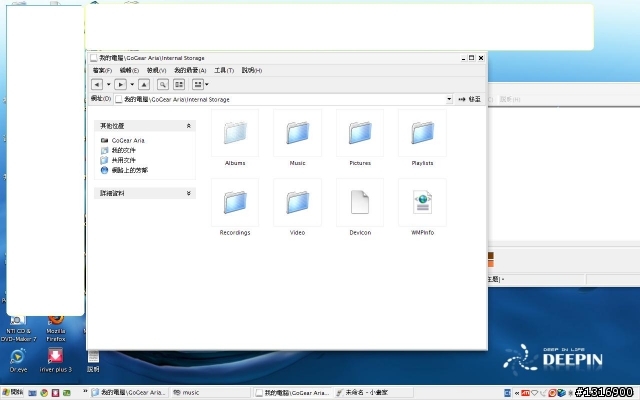640x400 pixels.
Task: Open the NTI CD & DVD-Maker 7 shortcut
Action: [x=18, y=329]
